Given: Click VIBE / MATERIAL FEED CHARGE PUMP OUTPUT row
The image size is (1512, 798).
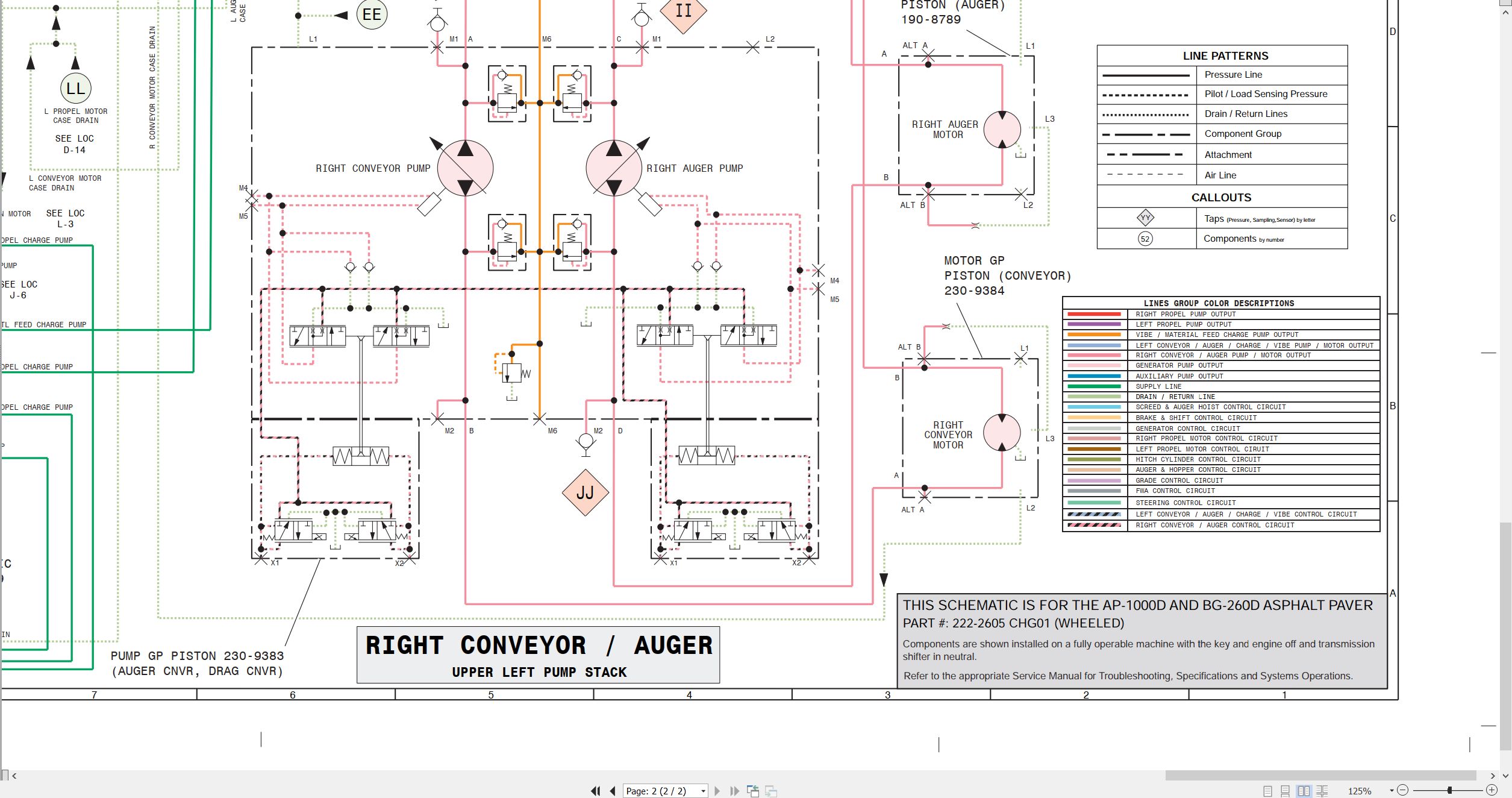Looking at the screenshot, I should (1221, 335).
